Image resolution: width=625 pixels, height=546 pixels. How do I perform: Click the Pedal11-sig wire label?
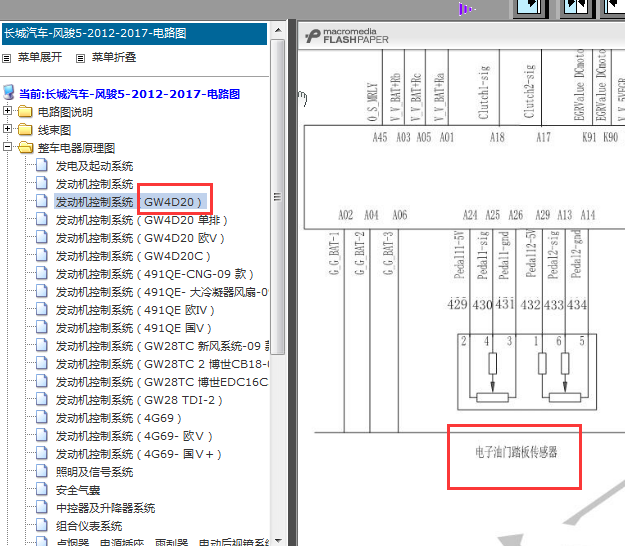(x=482, y=255)
